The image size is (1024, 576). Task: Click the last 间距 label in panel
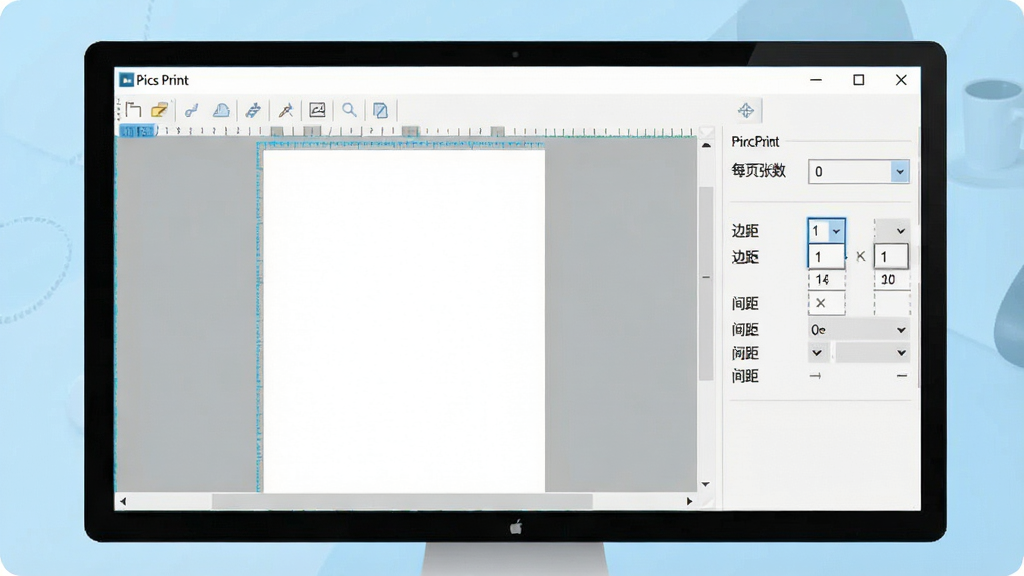point(745,376)
